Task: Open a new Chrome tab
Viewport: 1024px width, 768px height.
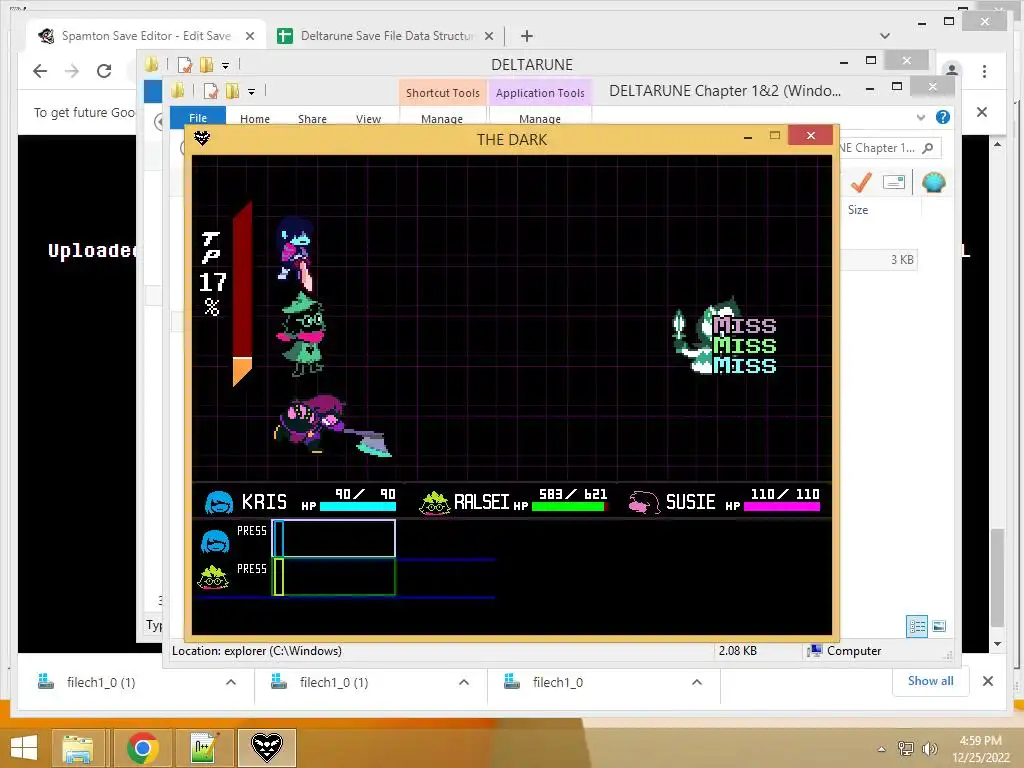Action: 526,36
